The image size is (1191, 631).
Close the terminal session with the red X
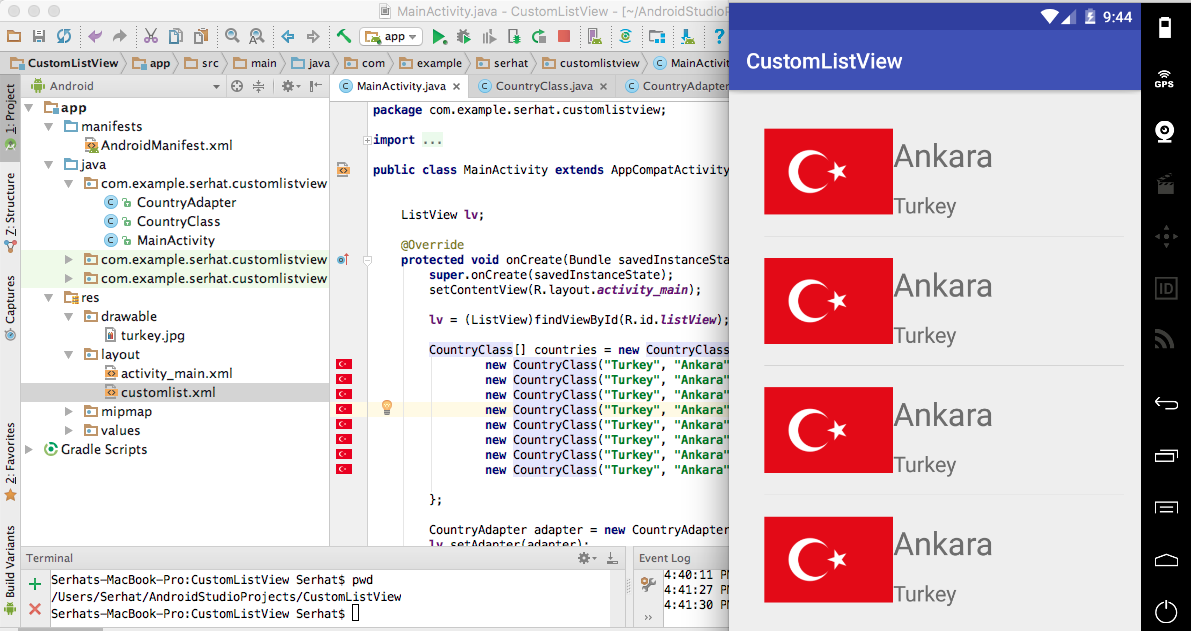pos(35,608)
